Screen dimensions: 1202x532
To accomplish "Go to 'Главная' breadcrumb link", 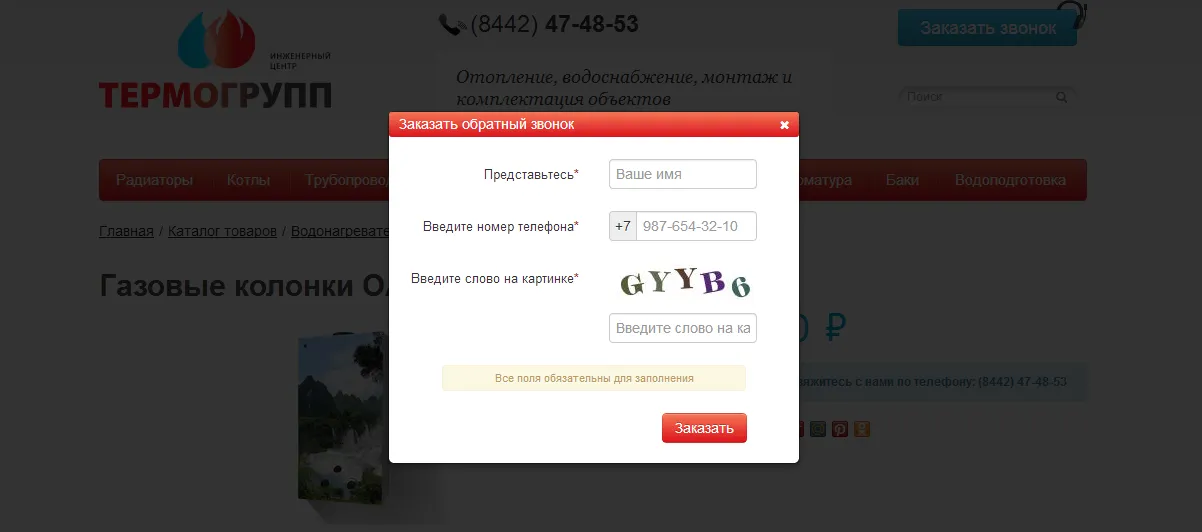I will [127, 231].
